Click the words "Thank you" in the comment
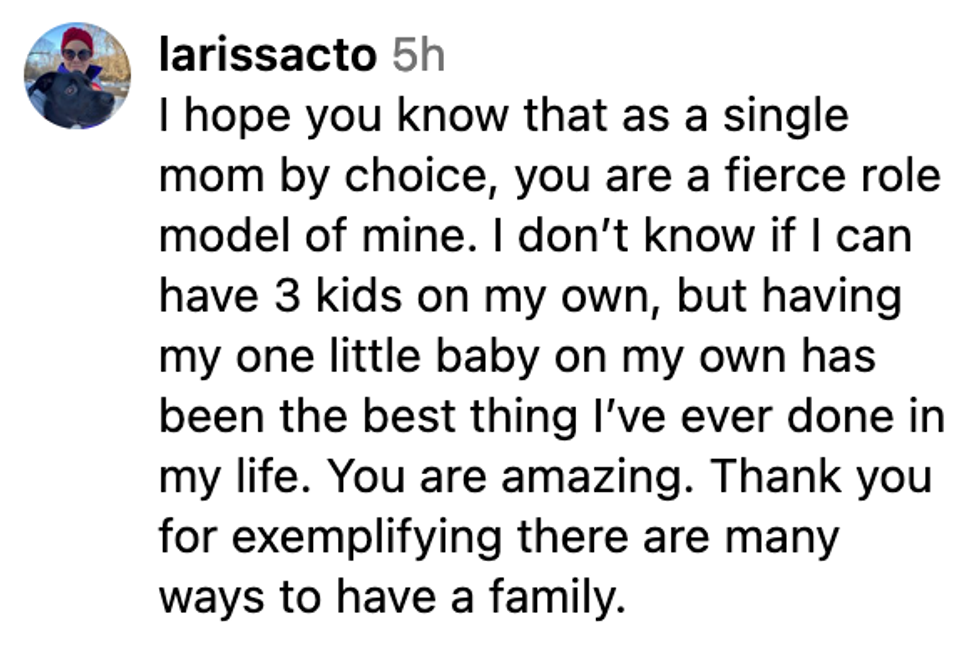 [820, 477]
